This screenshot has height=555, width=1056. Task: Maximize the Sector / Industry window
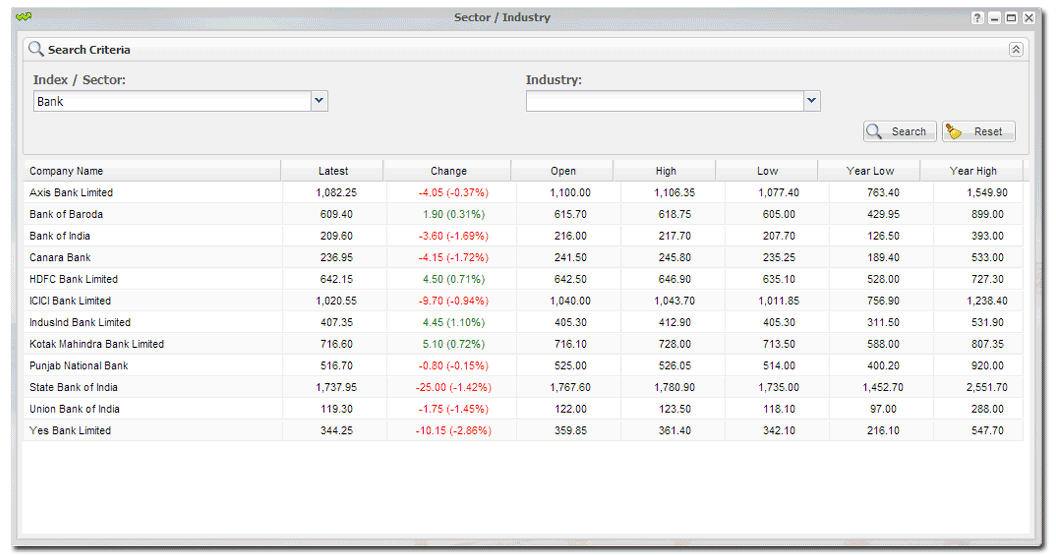1012,18
